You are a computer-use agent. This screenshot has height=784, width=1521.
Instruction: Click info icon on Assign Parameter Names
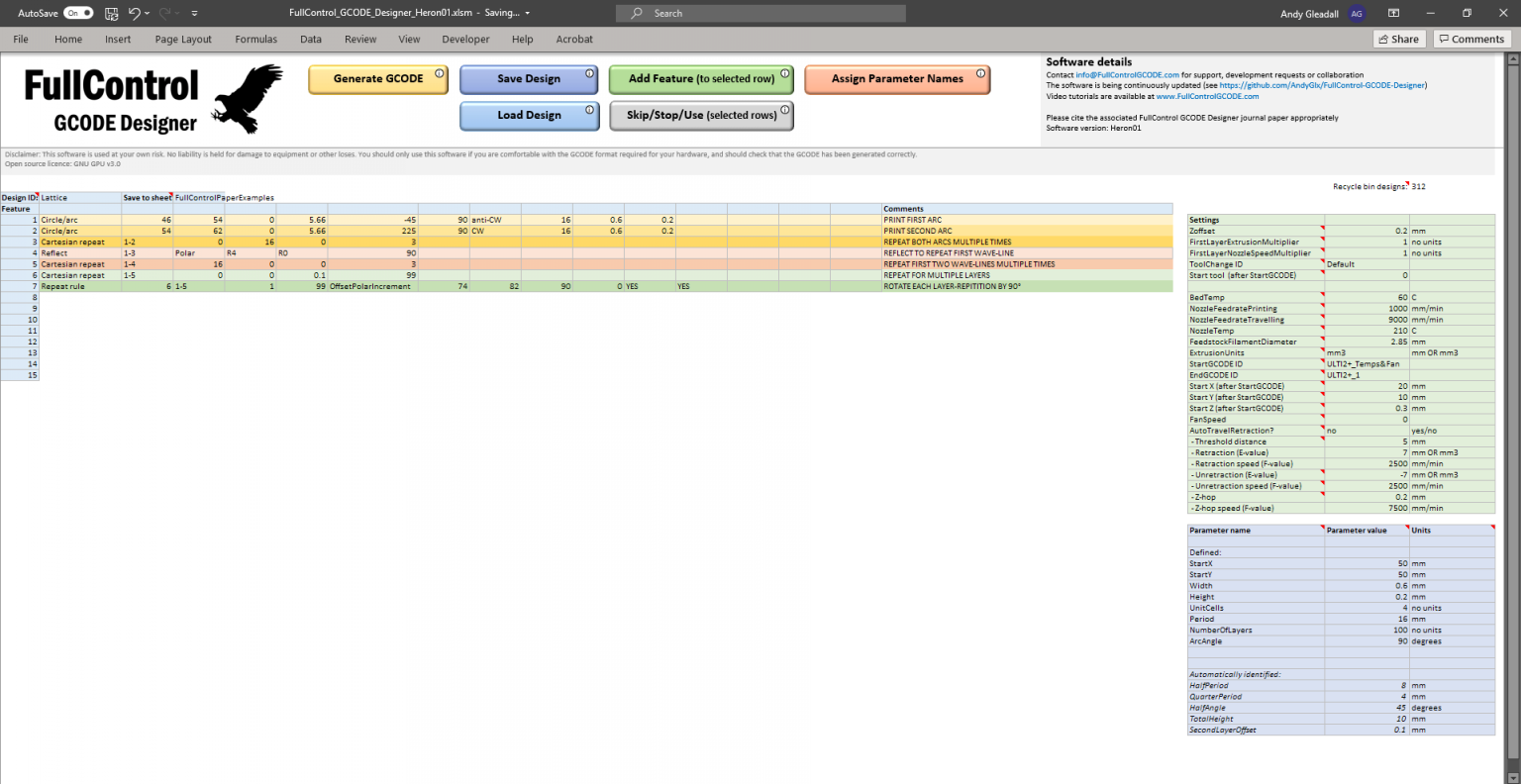[980, 73]
